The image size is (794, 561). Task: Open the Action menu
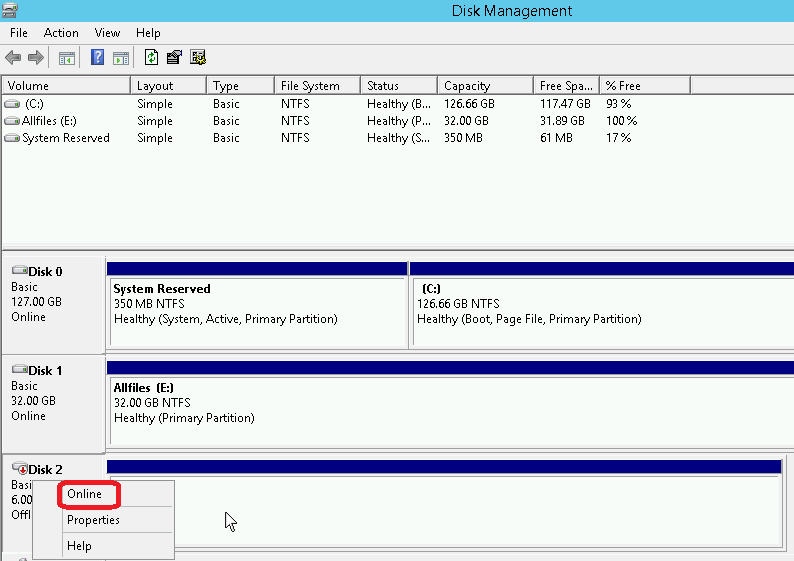tap(61, 33)
